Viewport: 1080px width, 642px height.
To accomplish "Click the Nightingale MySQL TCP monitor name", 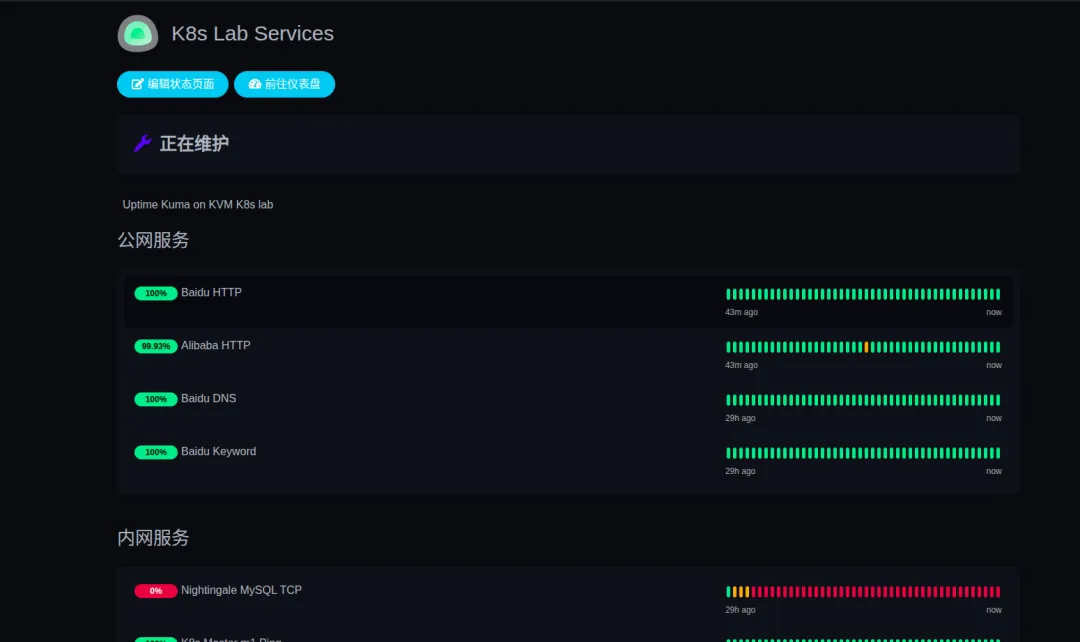I will tap(241, 590).
